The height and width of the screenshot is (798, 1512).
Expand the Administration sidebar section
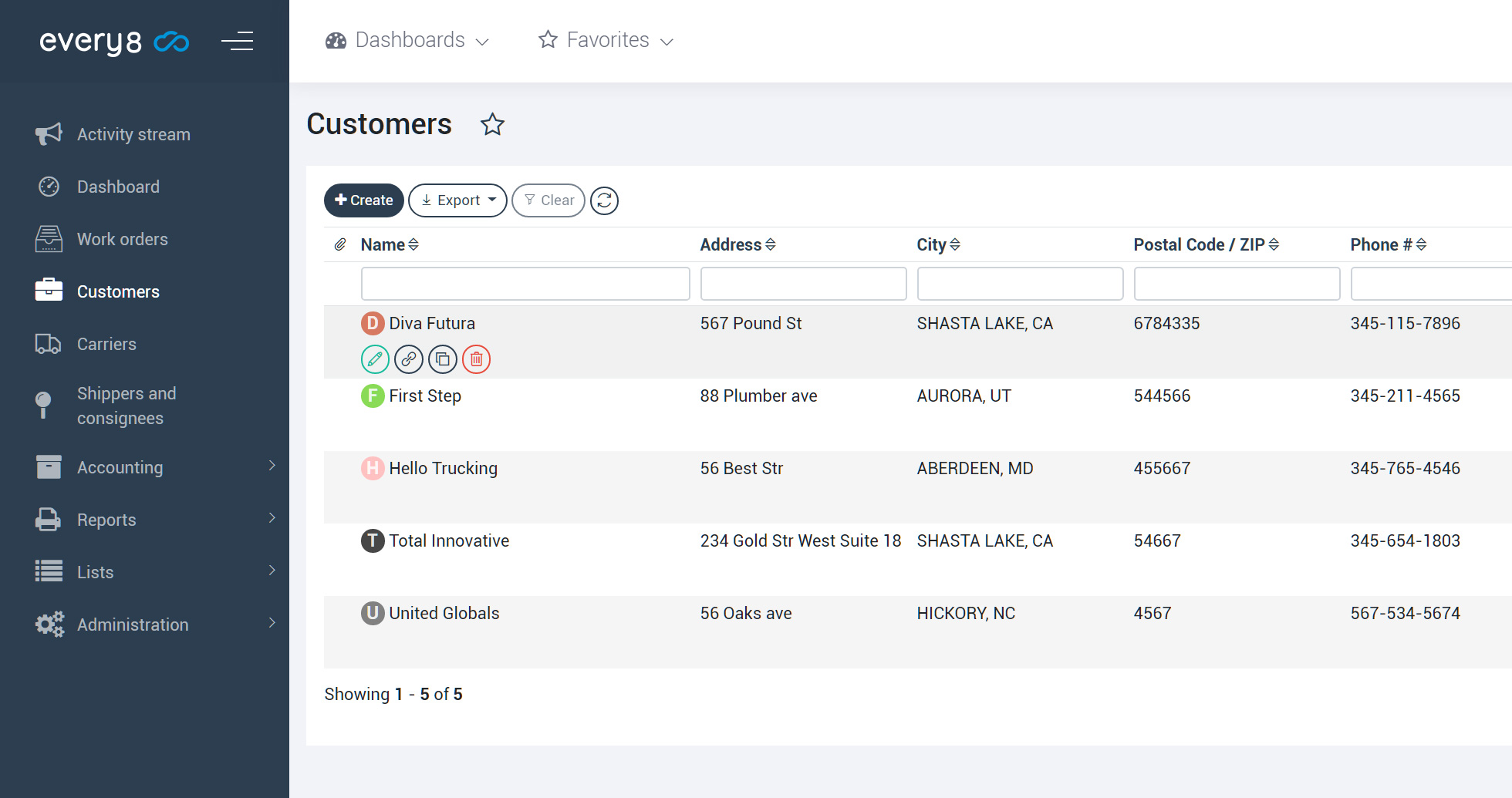[132, 625]
